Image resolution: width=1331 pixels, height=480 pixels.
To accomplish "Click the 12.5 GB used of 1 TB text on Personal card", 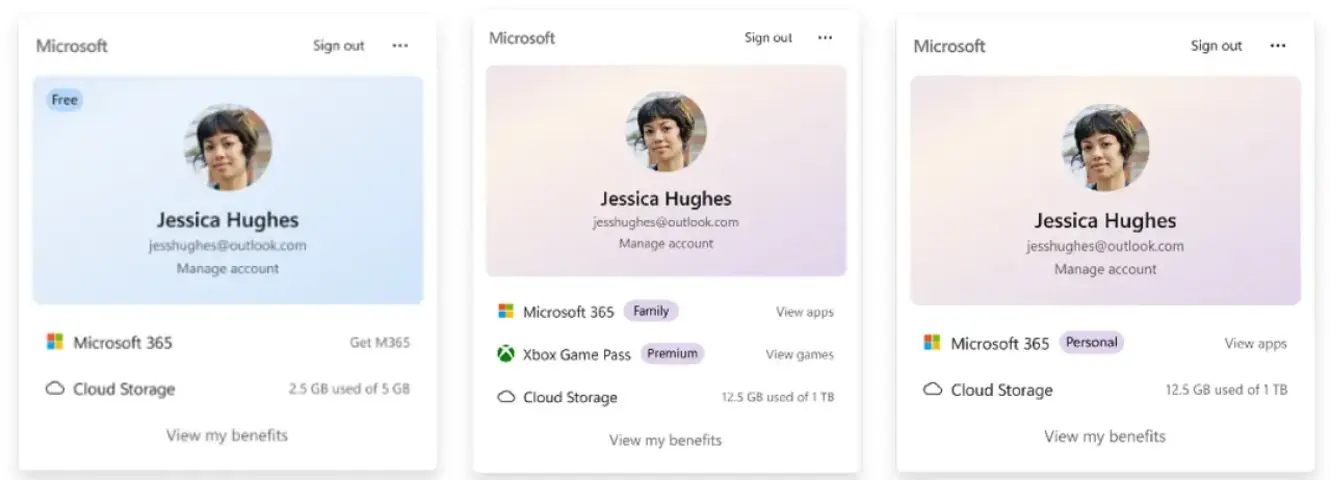I will 1226,390.
